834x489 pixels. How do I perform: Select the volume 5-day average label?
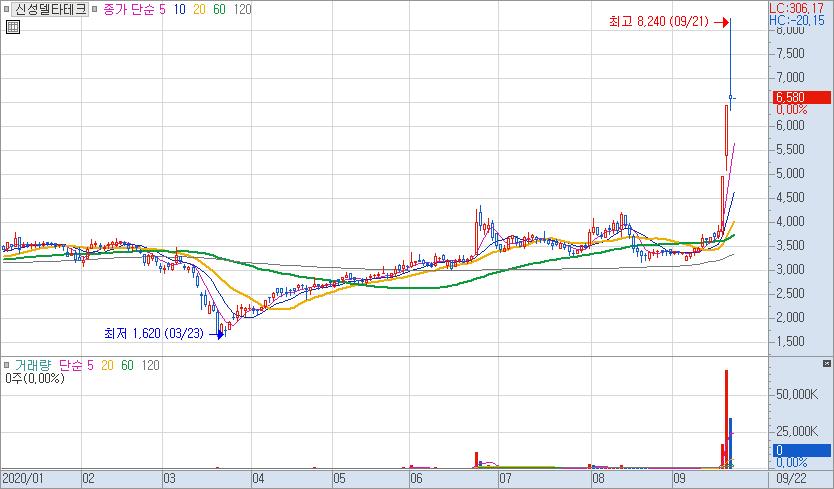(90, 365)
